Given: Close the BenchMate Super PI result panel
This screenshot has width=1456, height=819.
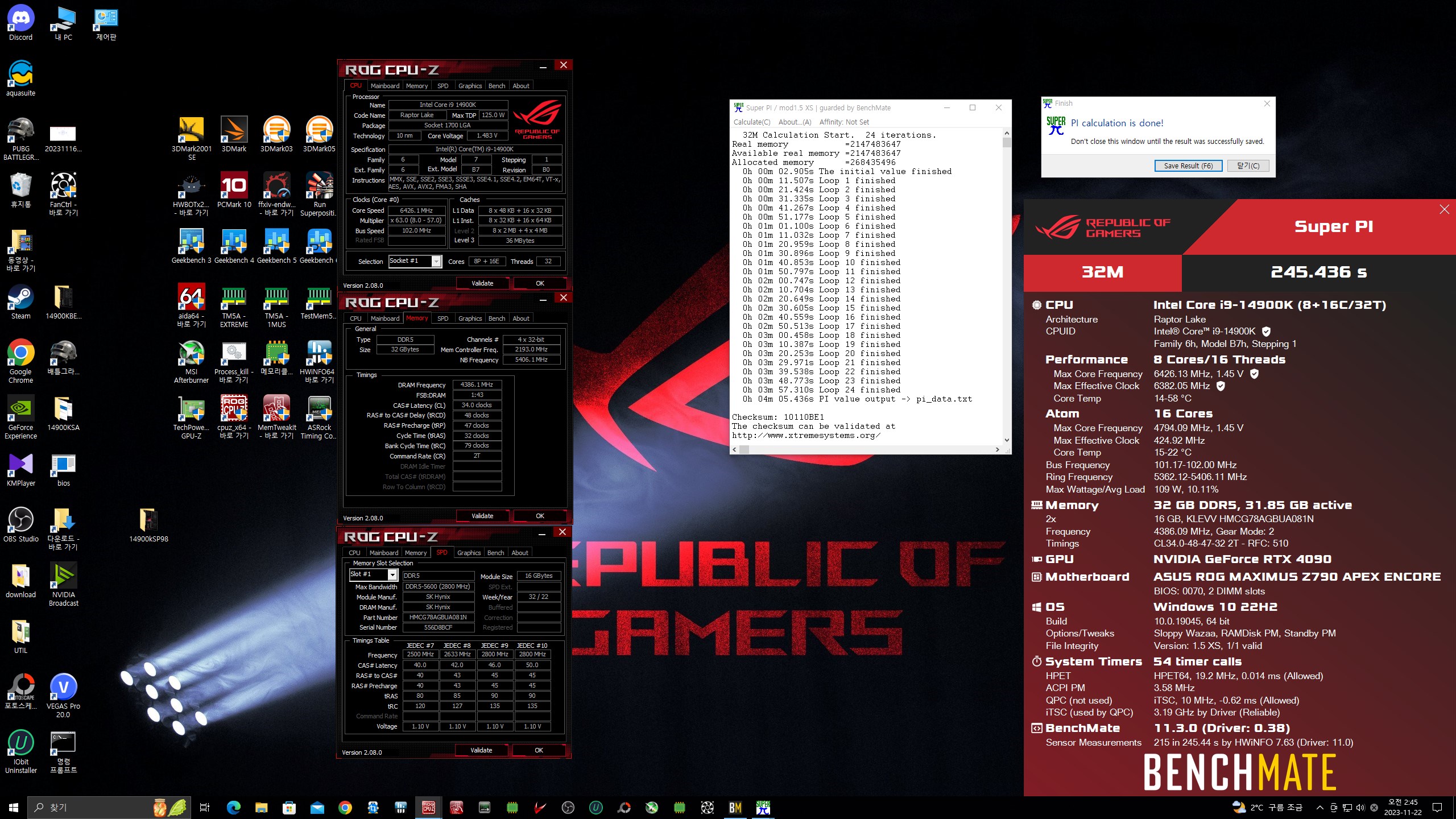Looking at the screenshot, I should 1444,209.
